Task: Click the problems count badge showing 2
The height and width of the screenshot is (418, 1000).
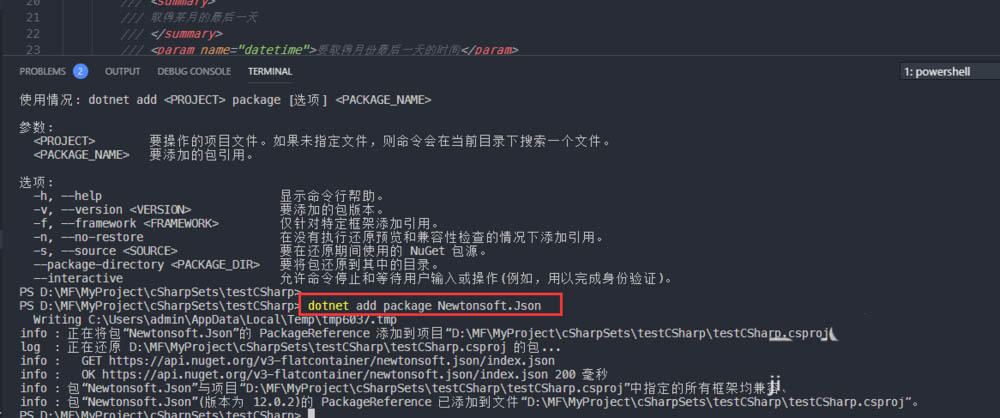Action: (80, 71)
